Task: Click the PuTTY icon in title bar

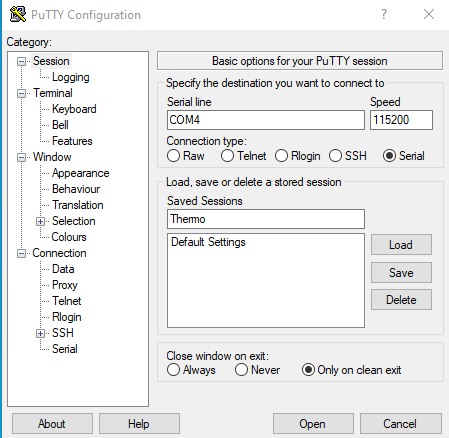Action: [x=18, y=14]
